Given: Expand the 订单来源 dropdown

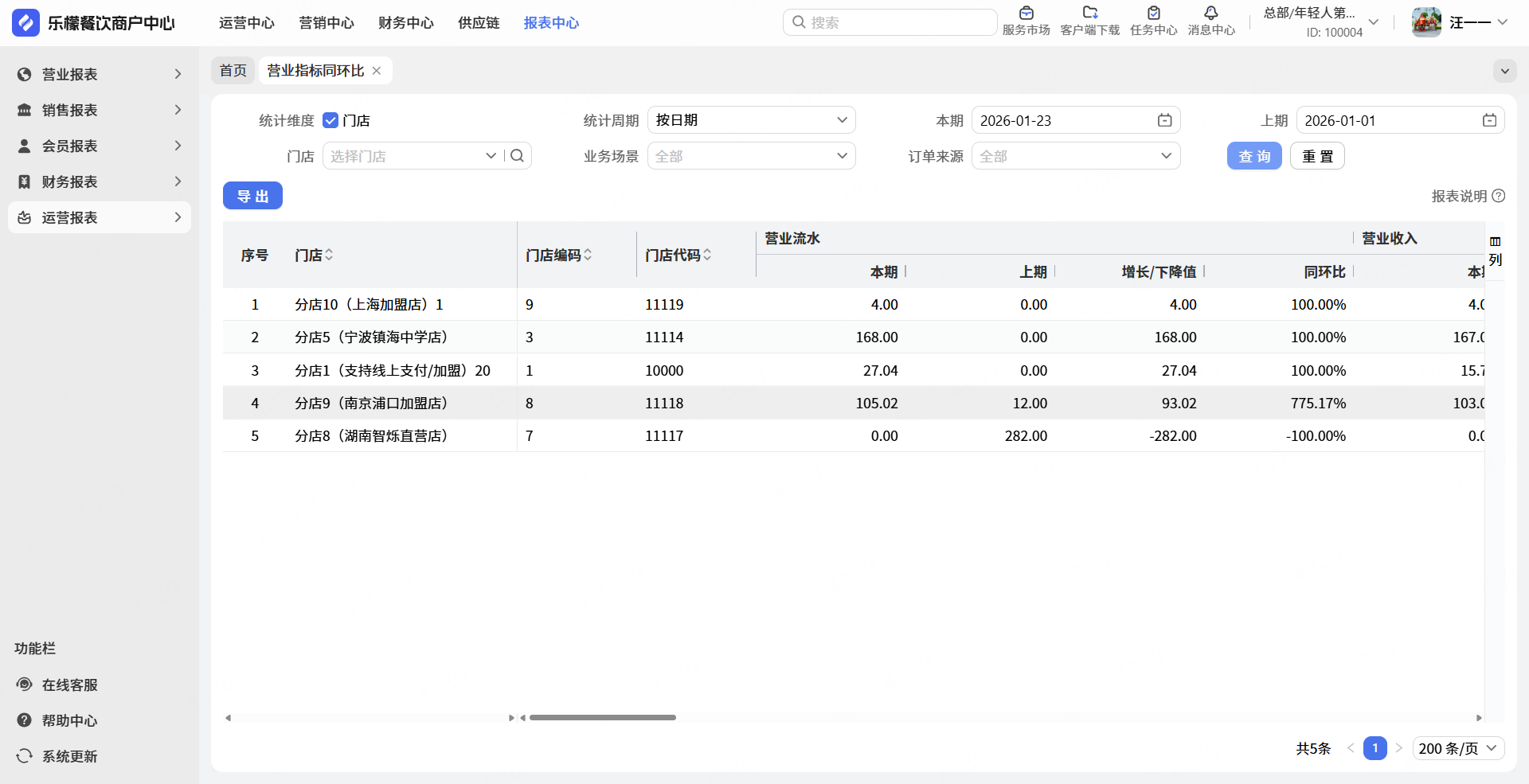Looking at the screenshot, I should click(x=1075, y=156).
